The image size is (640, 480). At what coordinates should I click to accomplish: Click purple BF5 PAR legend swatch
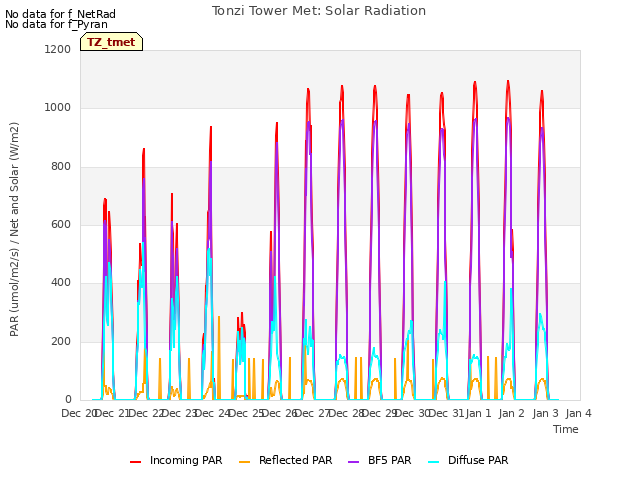pos(353,462)
